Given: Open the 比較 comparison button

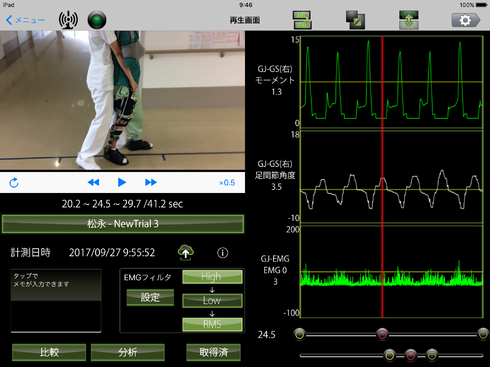Looking at the screenshot, I should click(x=49, y=352).
